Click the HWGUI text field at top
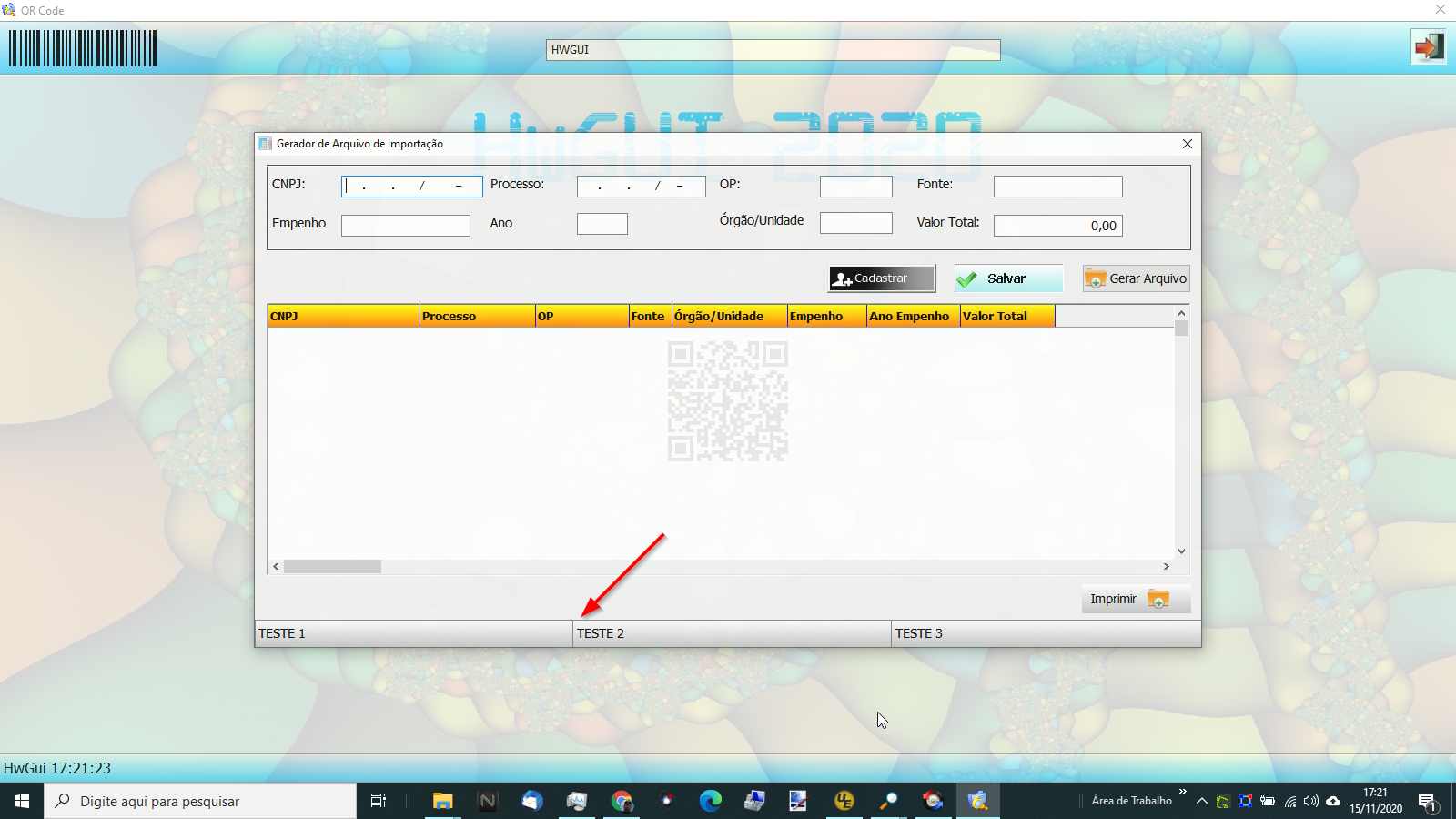Image resolution: width=1456 pixels, height=819 pixels. (773, 50)
